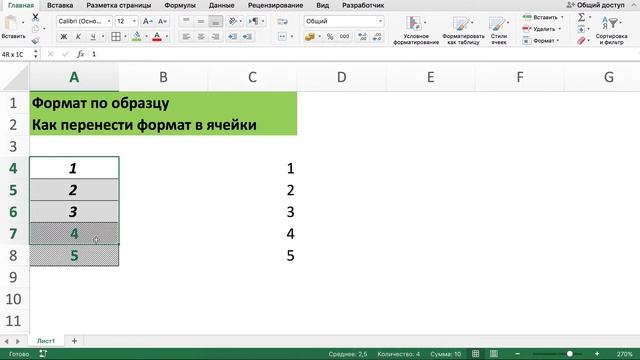Screen dimensions: 640x360
Task: Toggle align text right
Action: [x=216, y=37]
